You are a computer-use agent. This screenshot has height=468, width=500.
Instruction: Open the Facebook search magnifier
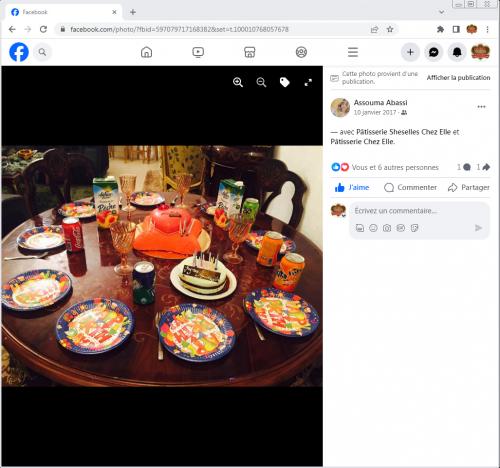coord(42,52)
